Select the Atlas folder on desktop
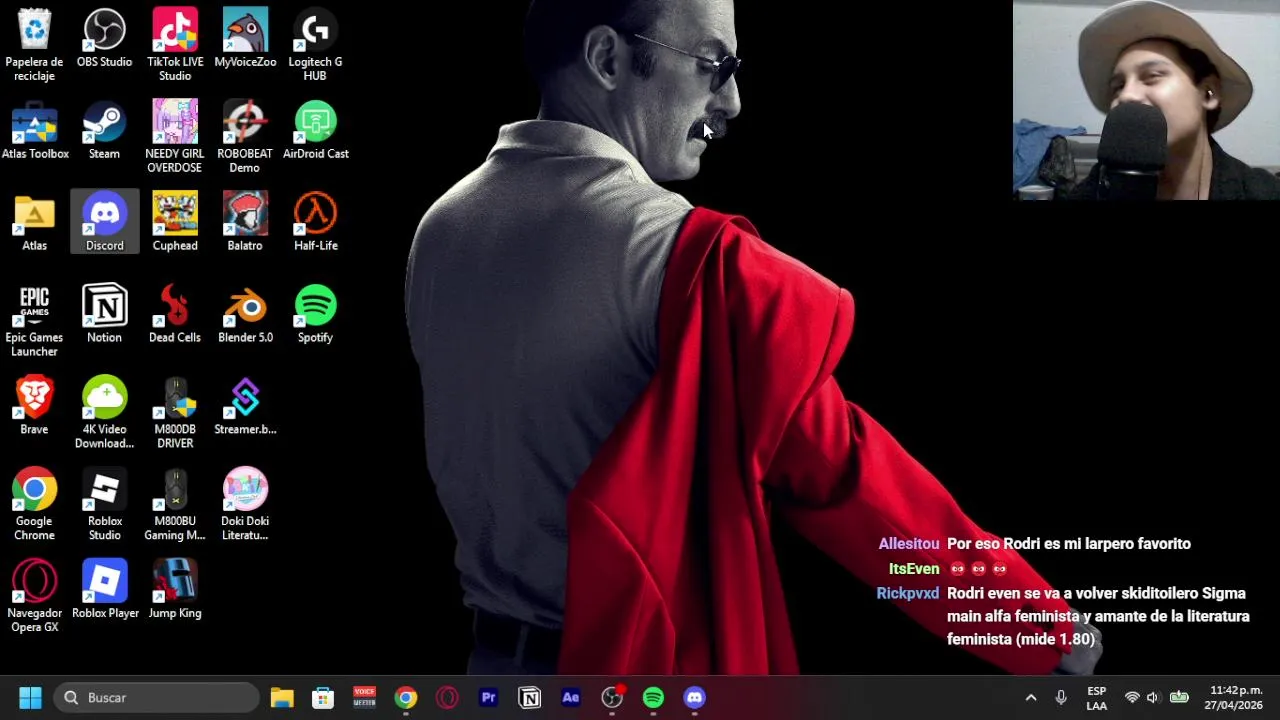The image size is (1280, 720). pyautogui.click(x=34, y=223)
